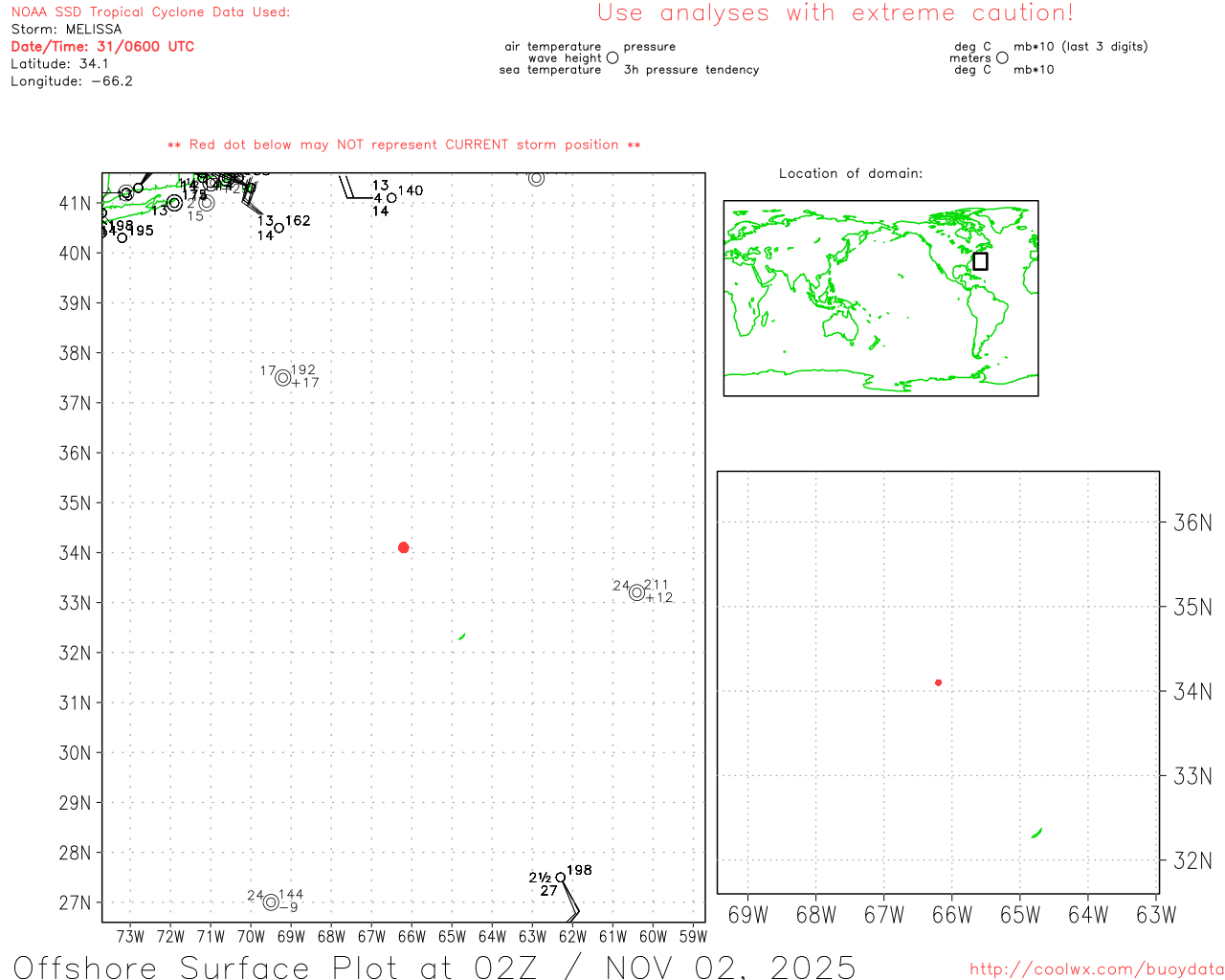Click the ship station circle labeled 198 near 62W
The width and height of the screenshot is (1225, 980).
tap(561, 878)
